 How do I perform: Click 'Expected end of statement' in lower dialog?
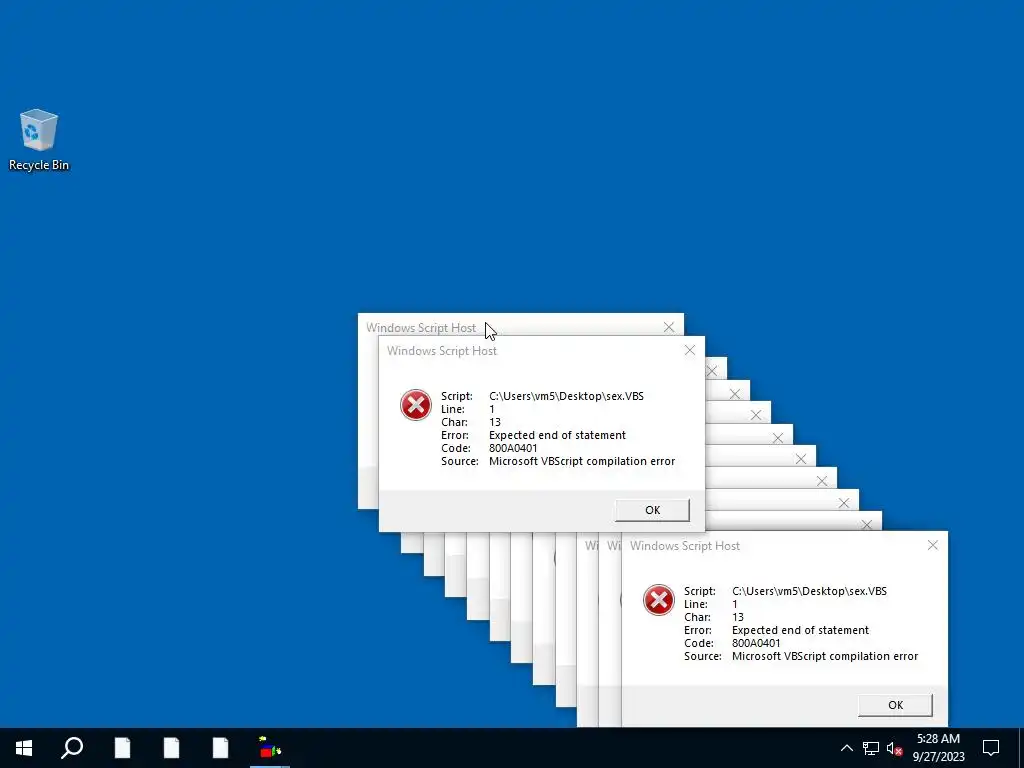(x=800, y=630)
